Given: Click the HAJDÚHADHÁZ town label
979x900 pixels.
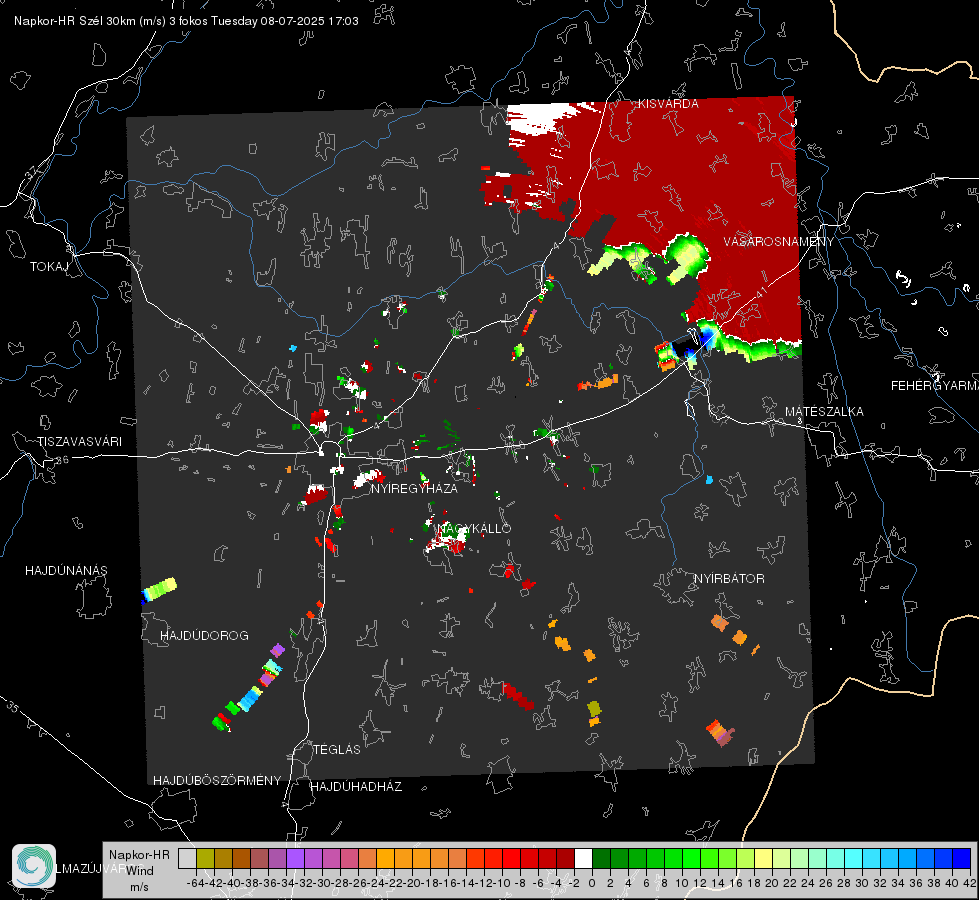Looking at the screenshot, I should (356, 786).
